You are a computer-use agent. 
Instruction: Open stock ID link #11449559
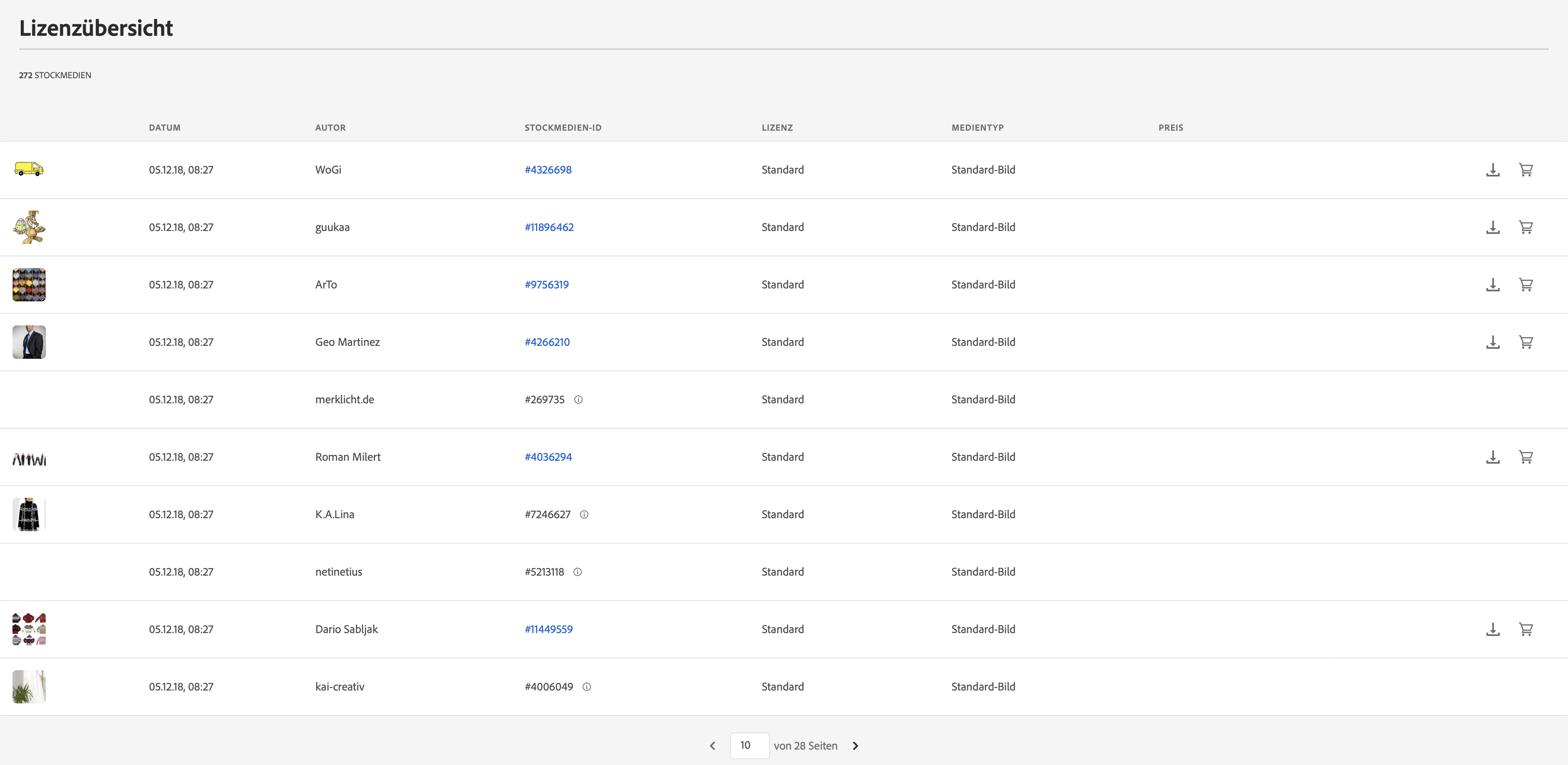pyautogui.click(x=548, y=629)
